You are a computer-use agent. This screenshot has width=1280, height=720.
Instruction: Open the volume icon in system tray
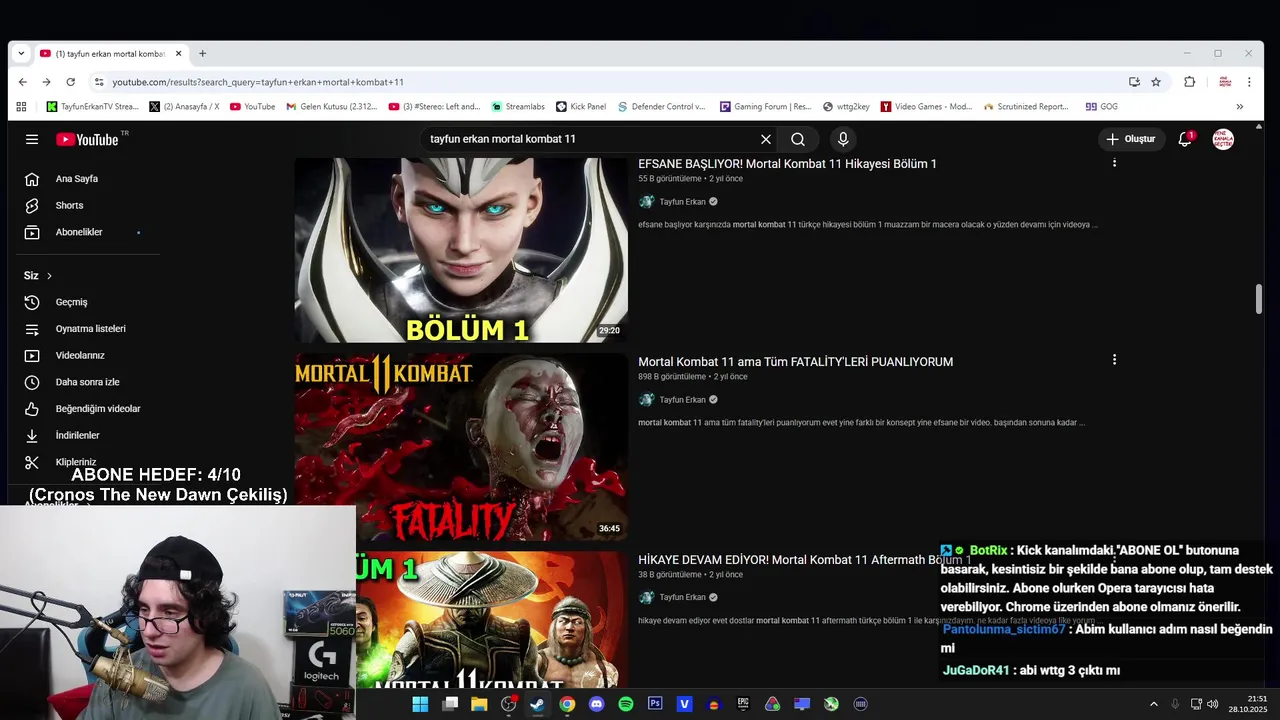[1212, 704]
